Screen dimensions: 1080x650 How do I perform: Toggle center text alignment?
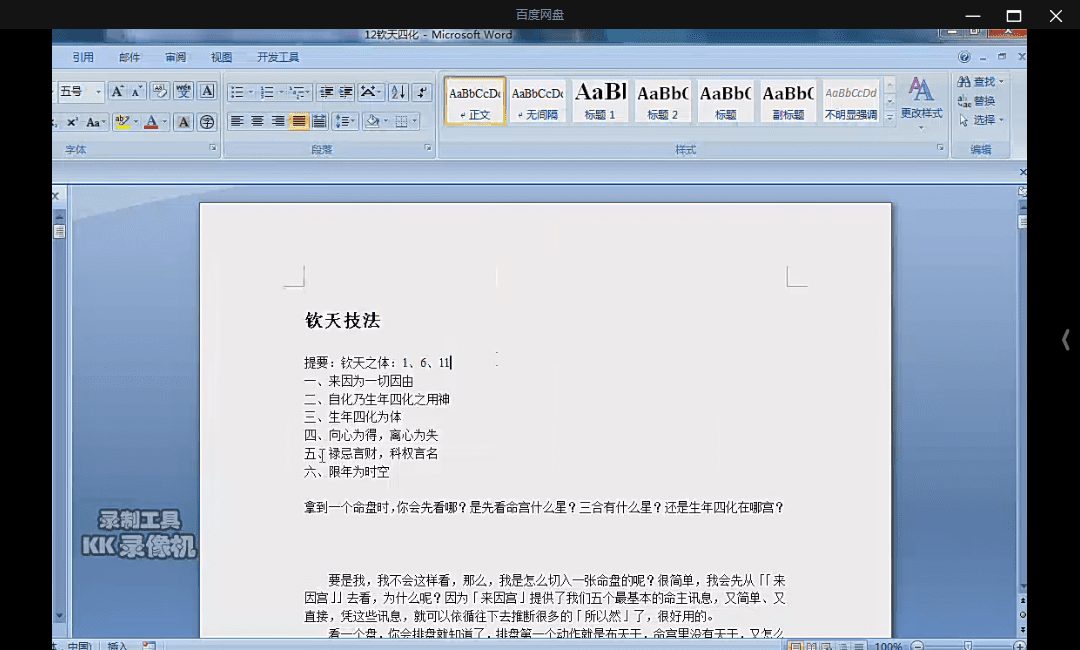pyautogui.click(x=257, y=122)
